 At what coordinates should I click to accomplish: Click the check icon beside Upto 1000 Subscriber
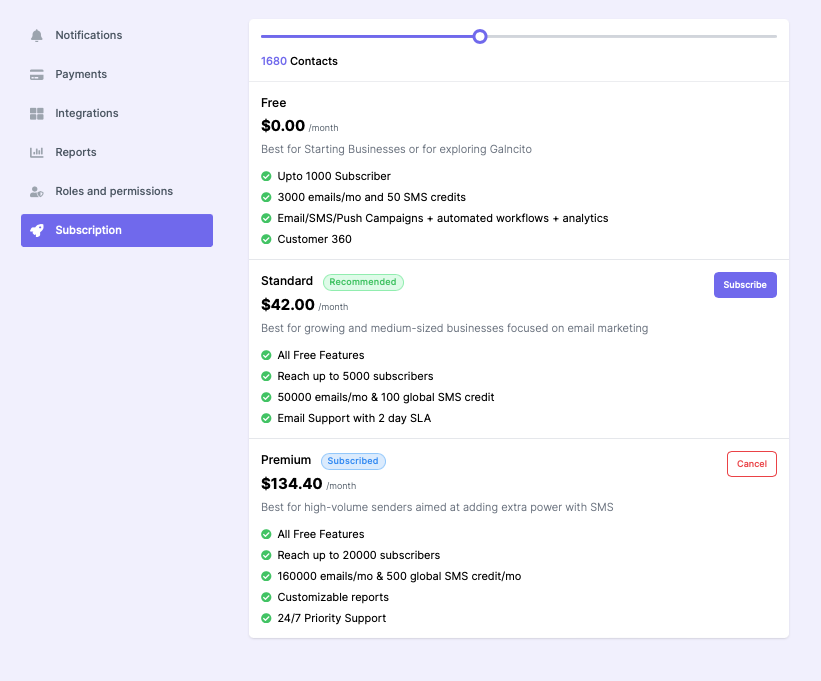click(x=266, y=176)
